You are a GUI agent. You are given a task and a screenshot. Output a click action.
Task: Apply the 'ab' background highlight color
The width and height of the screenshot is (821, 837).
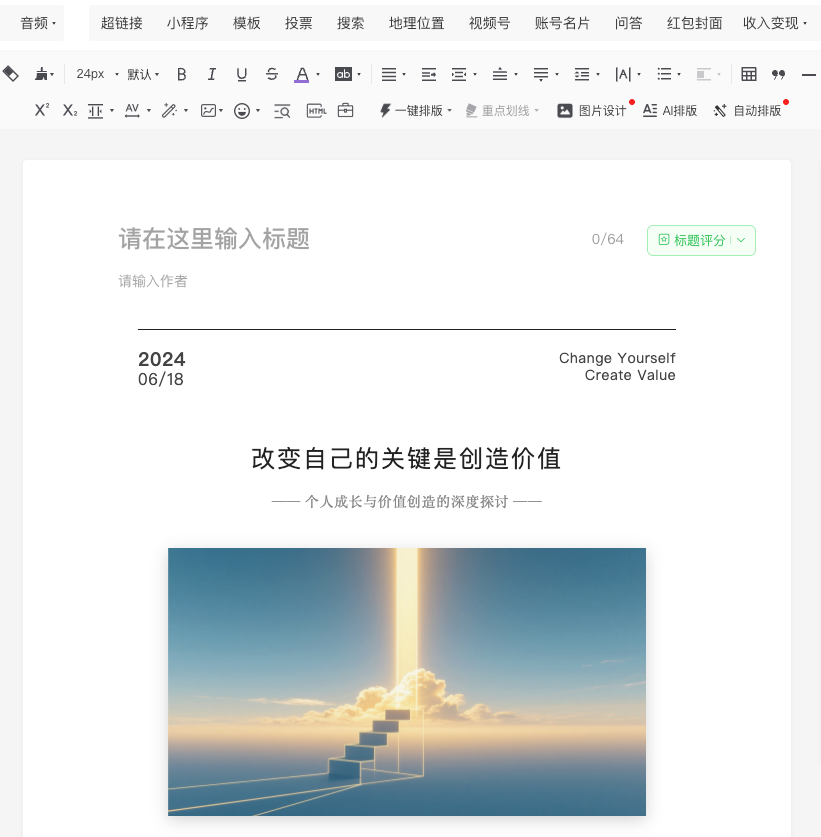pos(343,74)
